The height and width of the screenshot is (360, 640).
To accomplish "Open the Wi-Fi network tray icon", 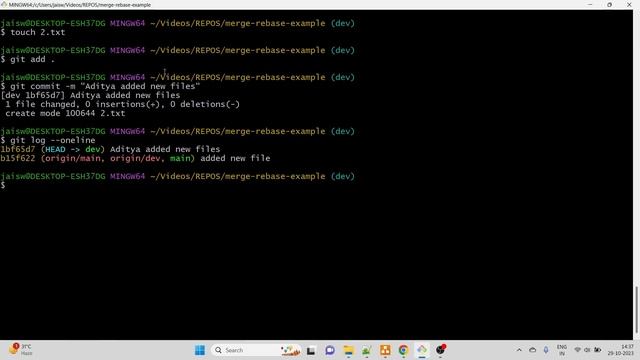I will [x=577, y=350].
